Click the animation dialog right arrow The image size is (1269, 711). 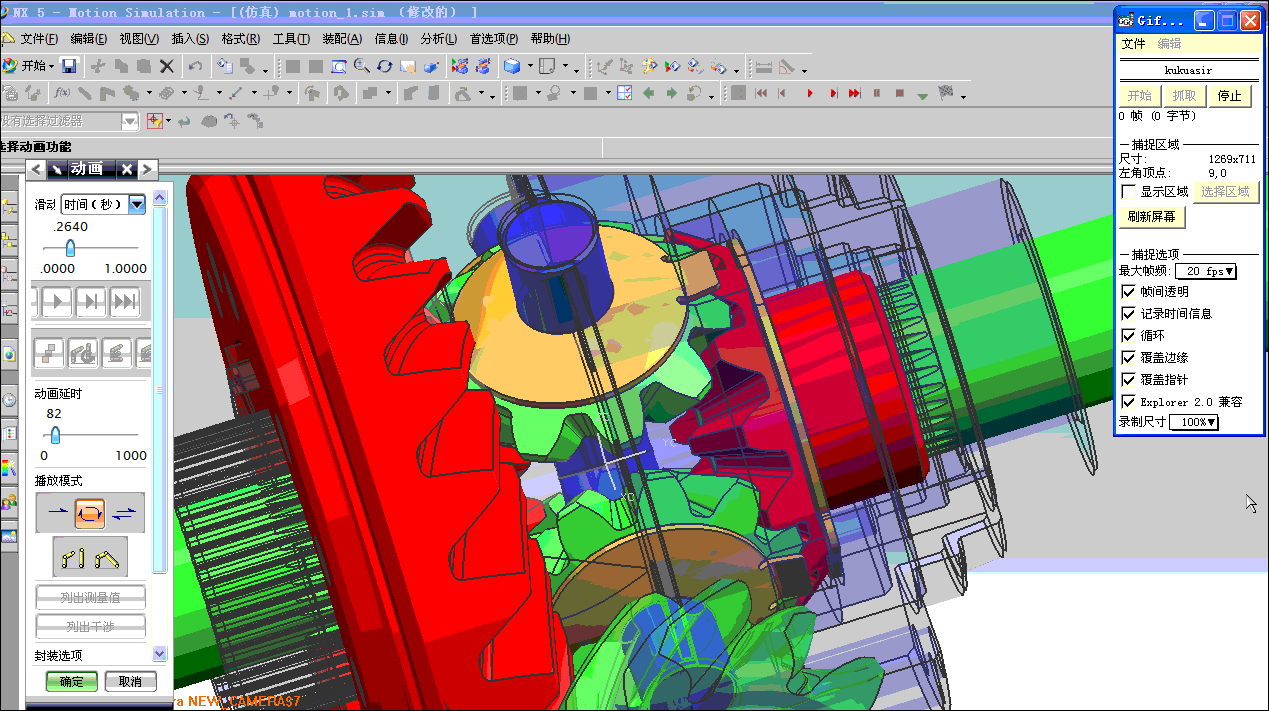tap(147, 169)
